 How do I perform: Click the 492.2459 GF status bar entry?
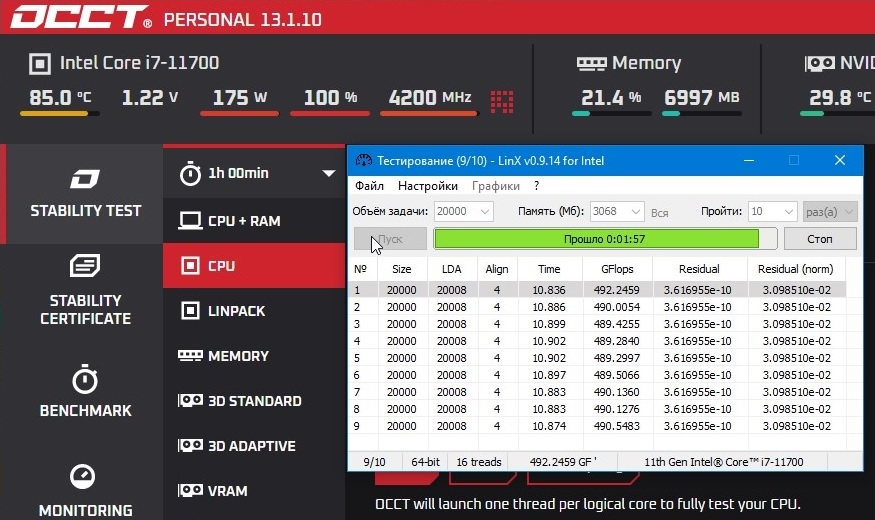563,462
